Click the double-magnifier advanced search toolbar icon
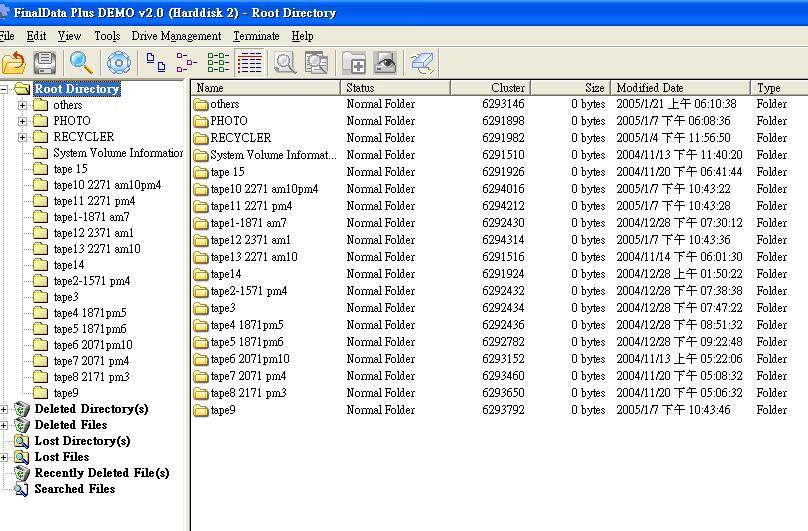 point(316,62)
